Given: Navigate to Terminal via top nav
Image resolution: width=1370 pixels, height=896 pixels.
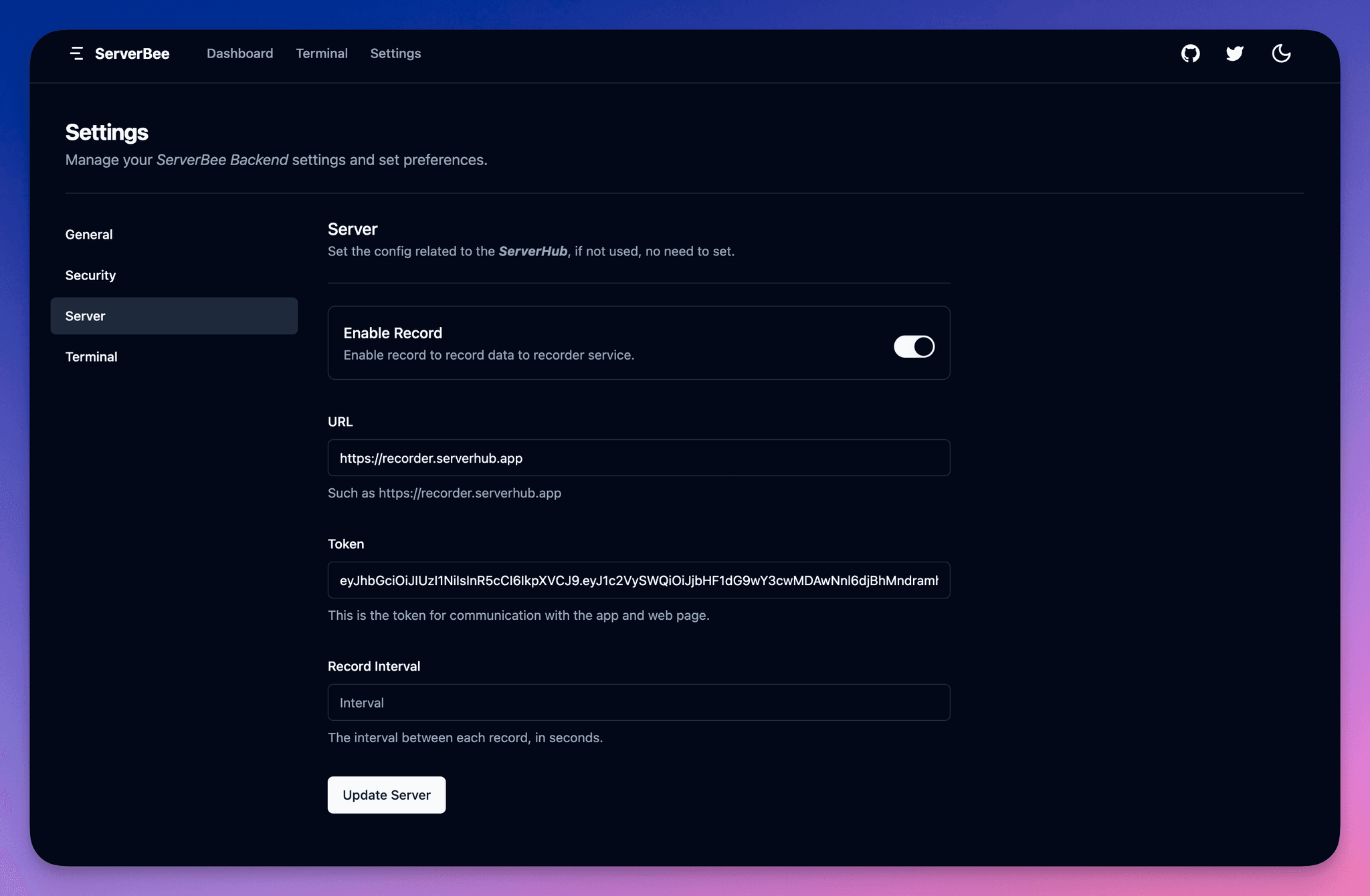Looking at the screenshot, I should coord(321,52).
